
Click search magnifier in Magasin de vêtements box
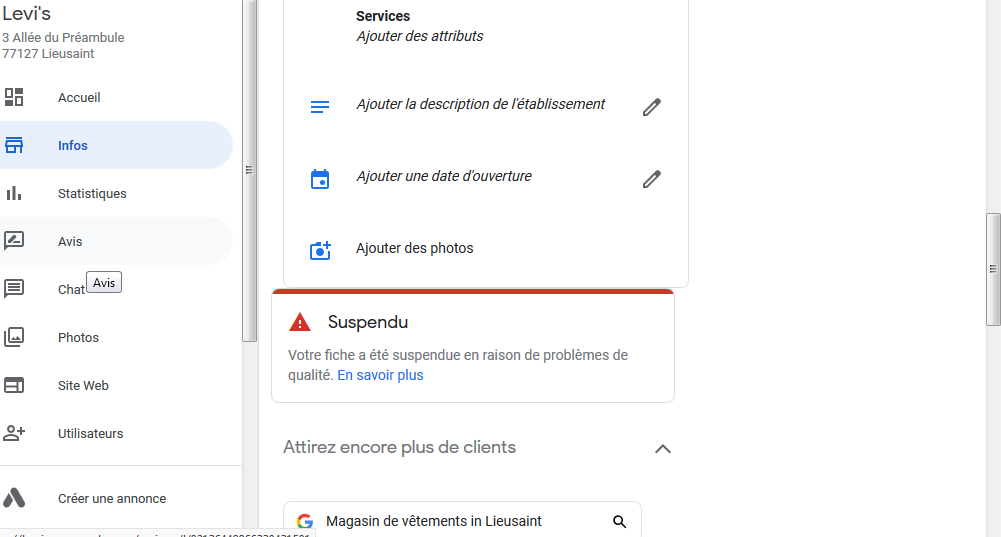pyautogui.click(x=619, y=521)
